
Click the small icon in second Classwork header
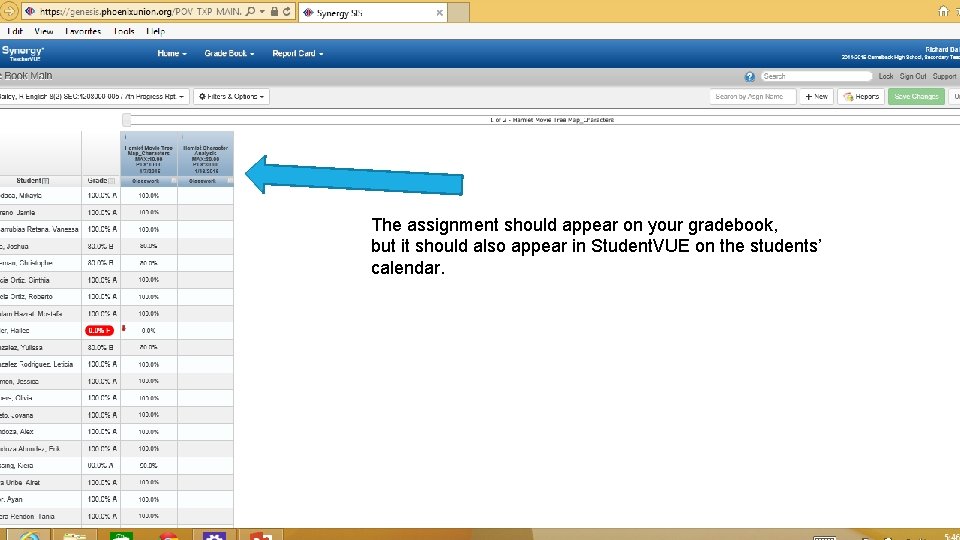pyautogui.click(x=230, y=181)
